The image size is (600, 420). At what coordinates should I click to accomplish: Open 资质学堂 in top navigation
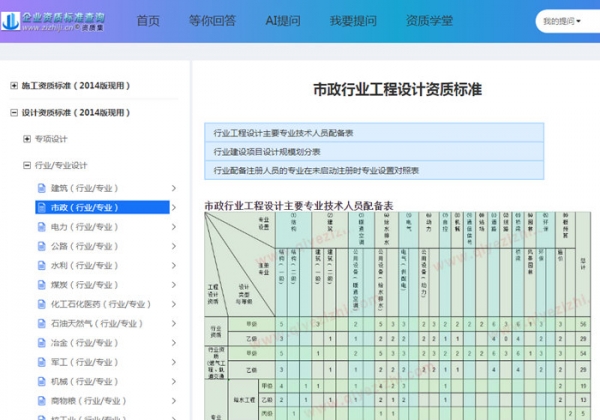click(x=429, y=21)
